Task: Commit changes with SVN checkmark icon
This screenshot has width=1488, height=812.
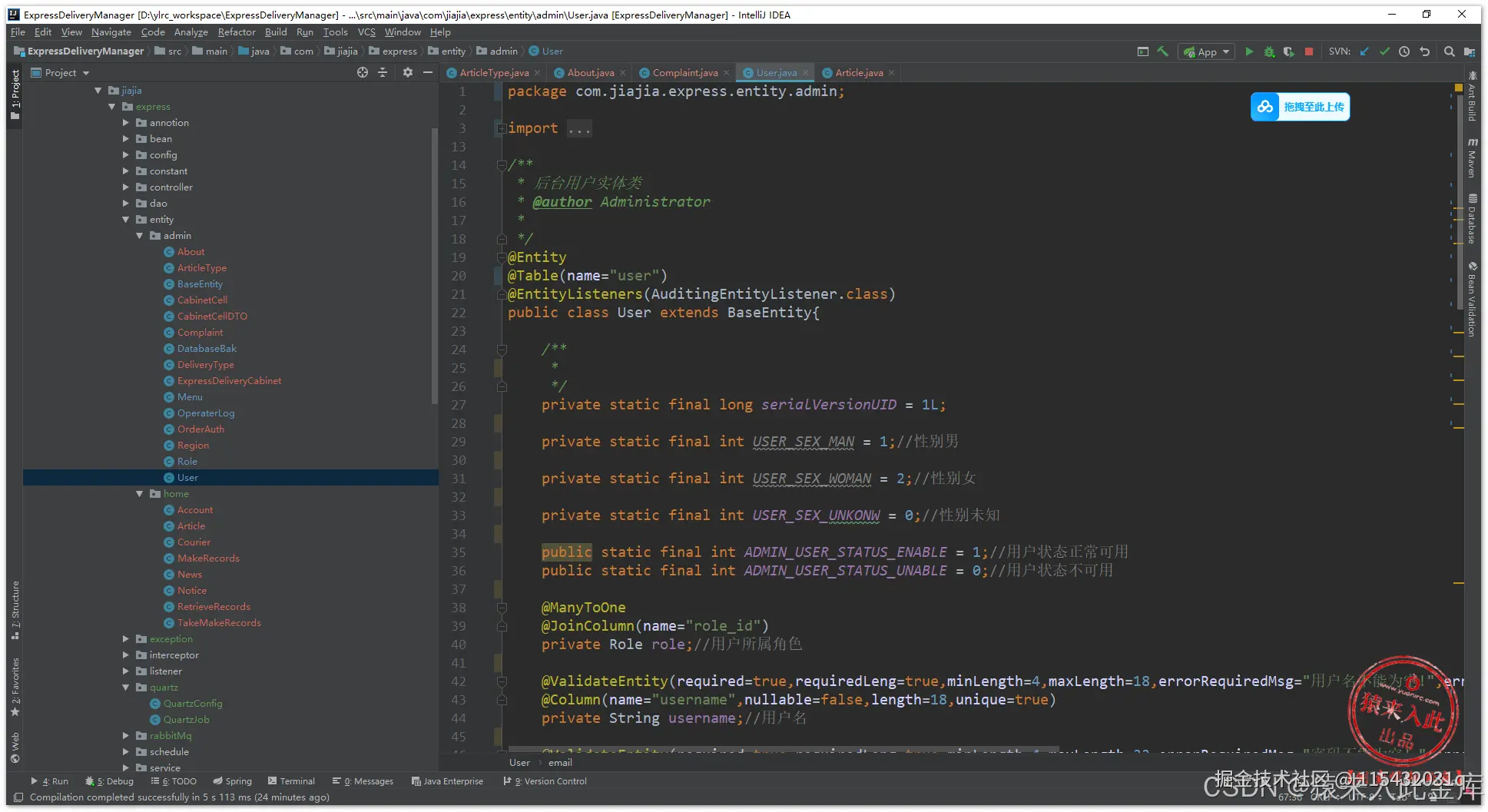Action: coord(1384,51)
